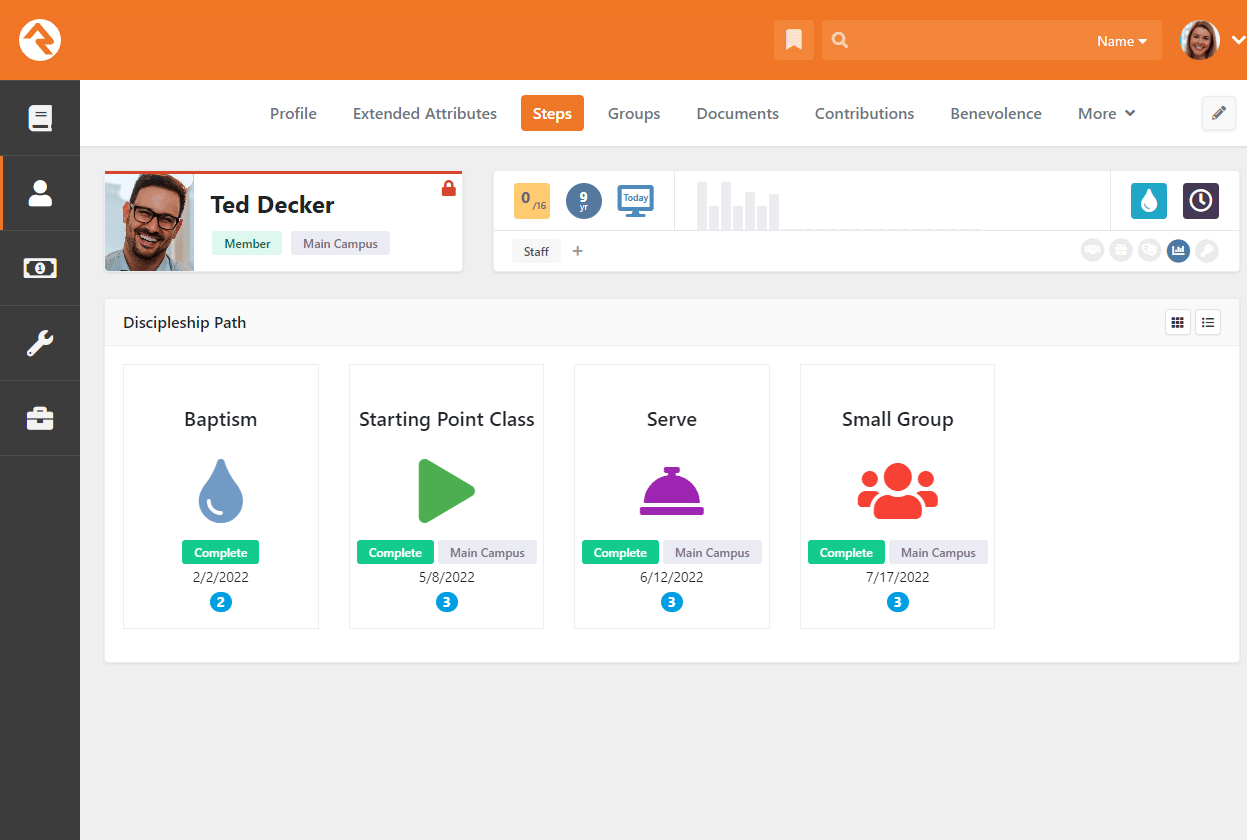Click the blue chart badge icon
Viewport: 1247px width, 840px height.
click(1178, 251)
